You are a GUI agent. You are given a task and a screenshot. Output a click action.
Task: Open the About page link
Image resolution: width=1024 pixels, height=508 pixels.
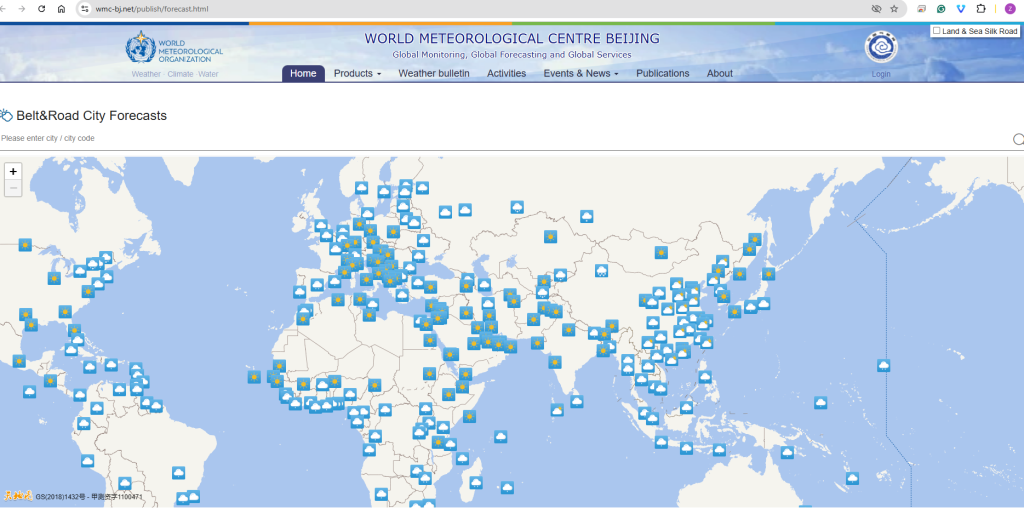coord(719,73)
